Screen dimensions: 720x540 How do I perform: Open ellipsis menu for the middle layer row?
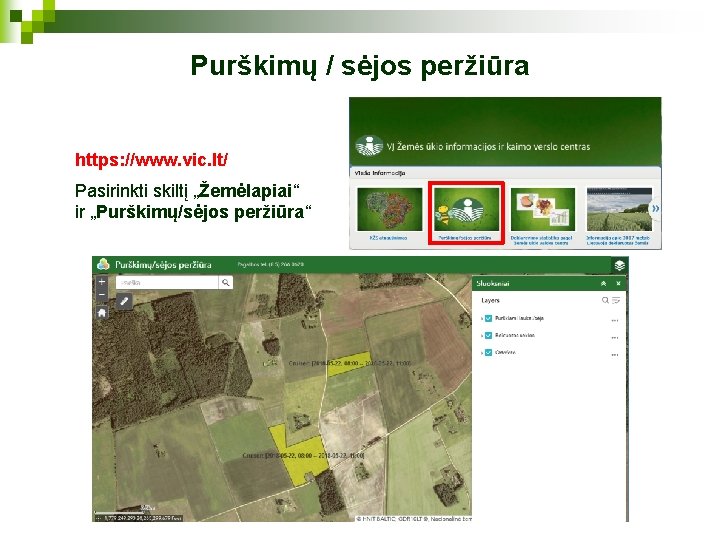[615, 337]
